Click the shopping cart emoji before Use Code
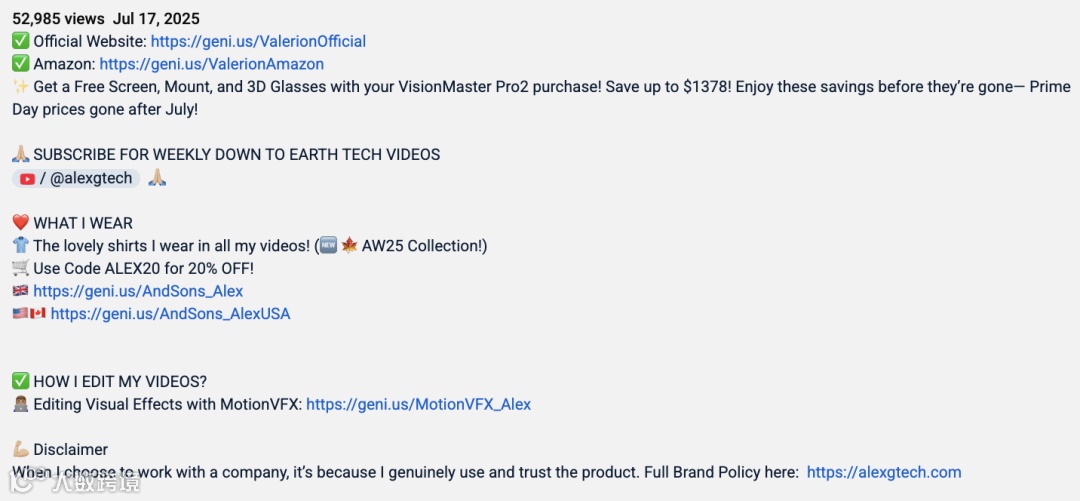This screenshot has width=1080, height=501. click(21, 268)
